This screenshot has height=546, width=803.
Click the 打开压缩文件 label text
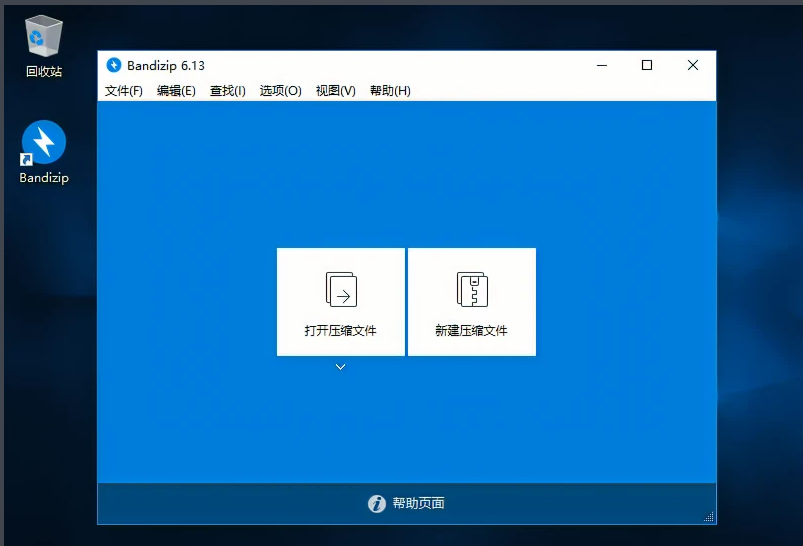click(341, 331)
